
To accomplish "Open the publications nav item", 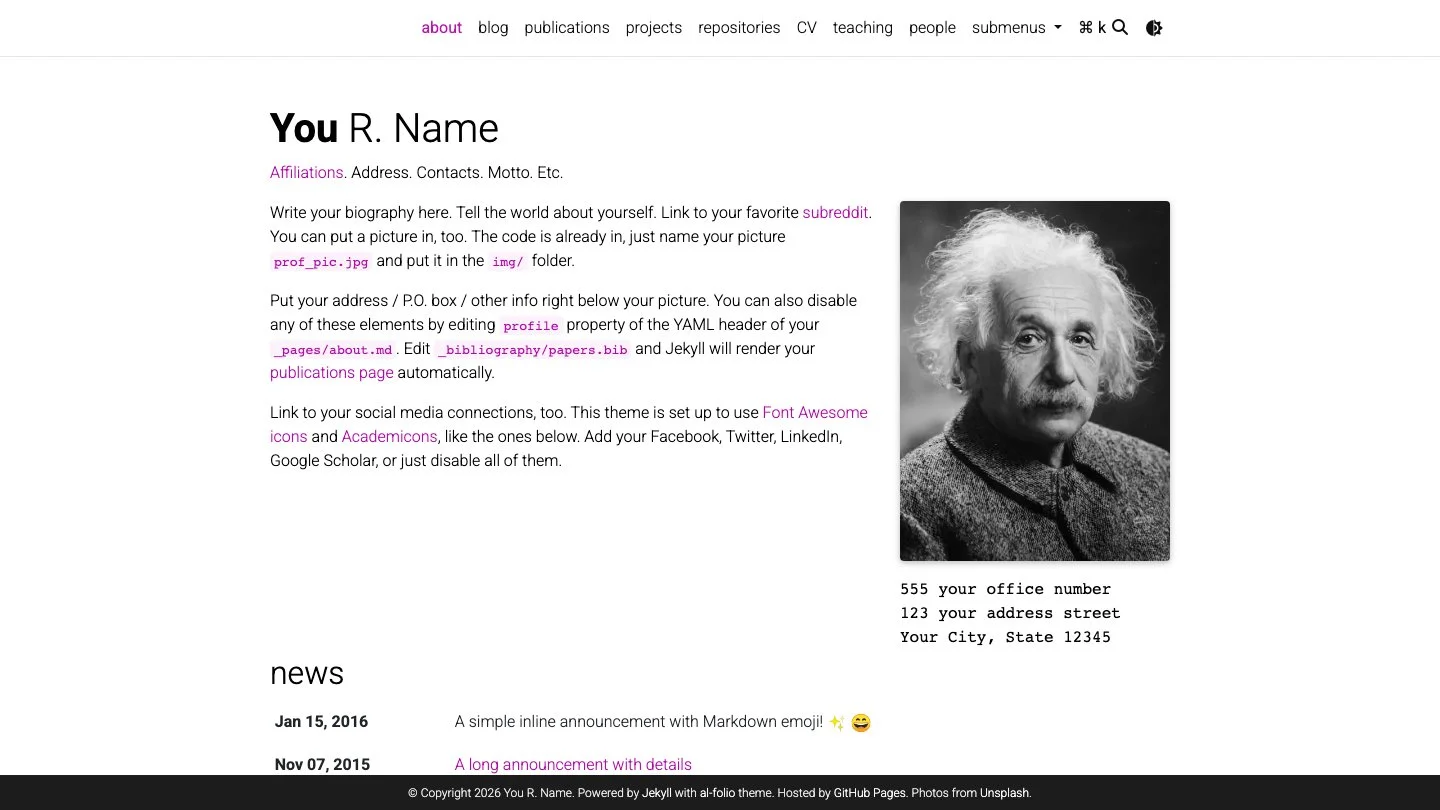I will [x=567, y=28].
